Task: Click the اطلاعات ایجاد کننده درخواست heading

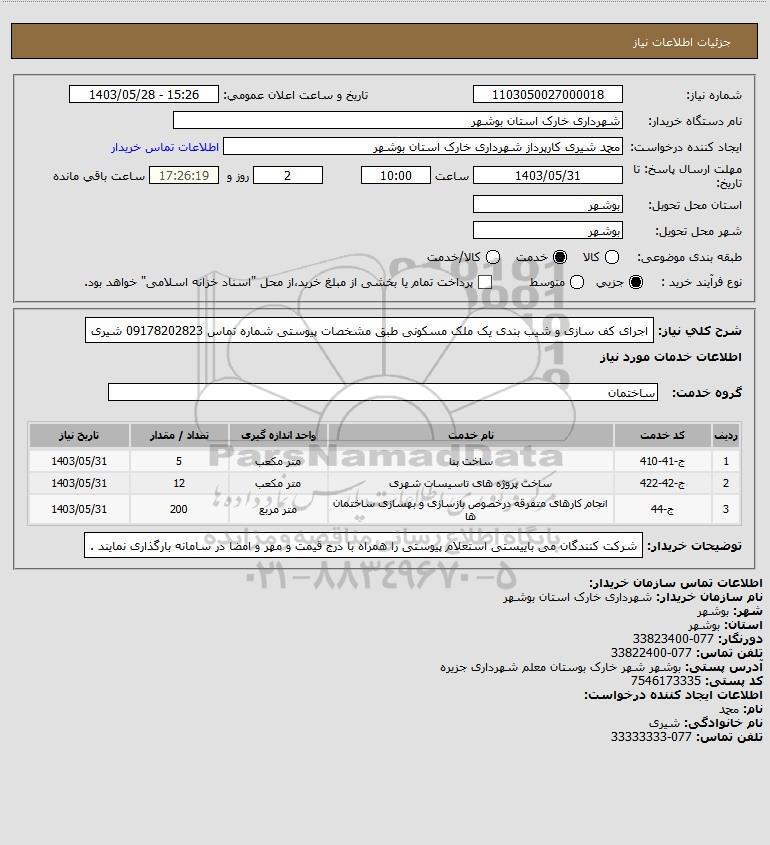Action: [673, 695]
